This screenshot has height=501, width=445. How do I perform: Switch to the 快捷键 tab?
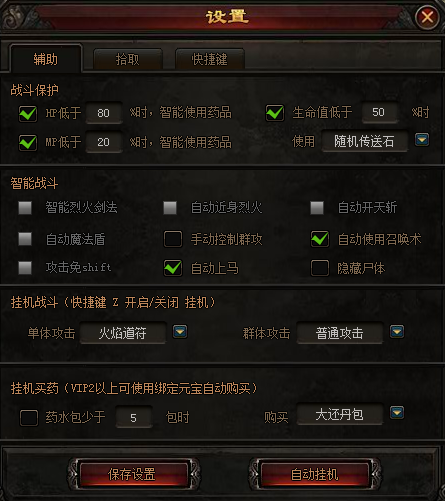pyautogui.click(x=210, y=59)
